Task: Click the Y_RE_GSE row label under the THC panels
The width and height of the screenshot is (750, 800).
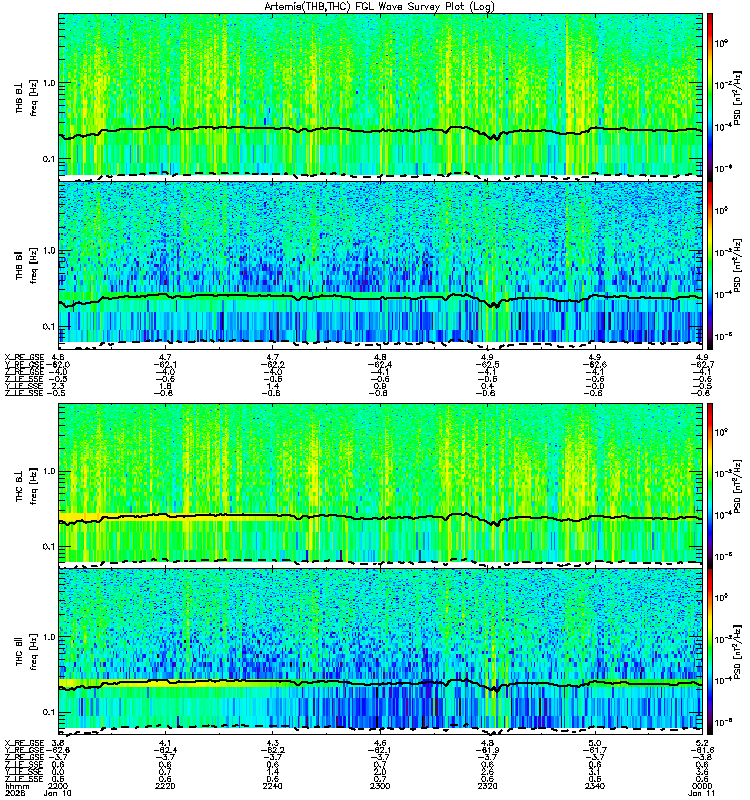Action: click(24, 750)
